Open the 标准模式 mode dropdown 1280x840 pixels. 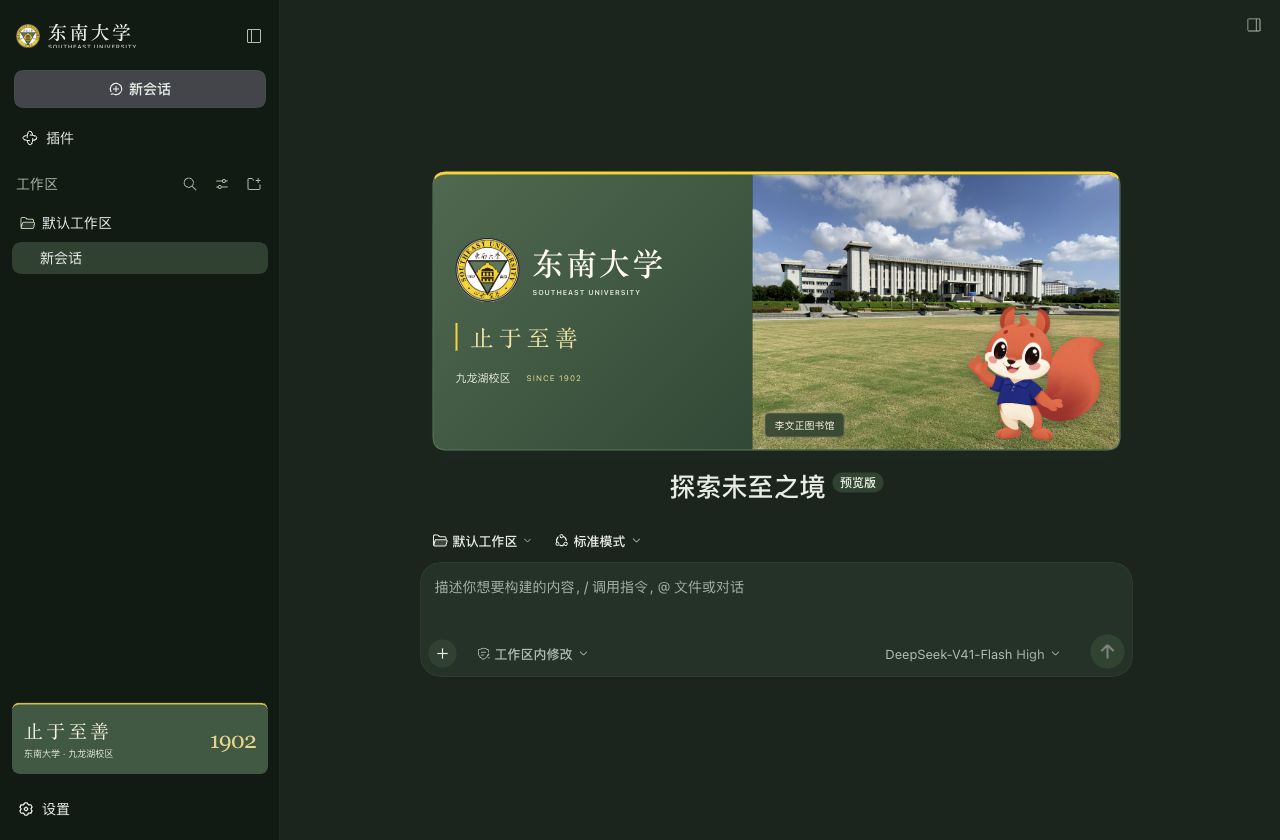598,541
